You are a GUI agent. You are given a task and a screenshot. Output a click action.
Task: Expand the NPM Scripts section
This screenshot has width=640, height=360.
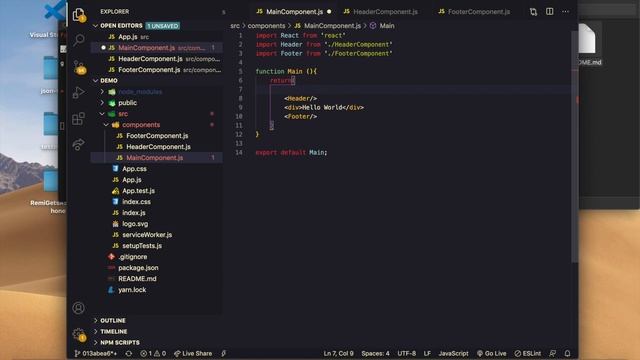[120, 343]
